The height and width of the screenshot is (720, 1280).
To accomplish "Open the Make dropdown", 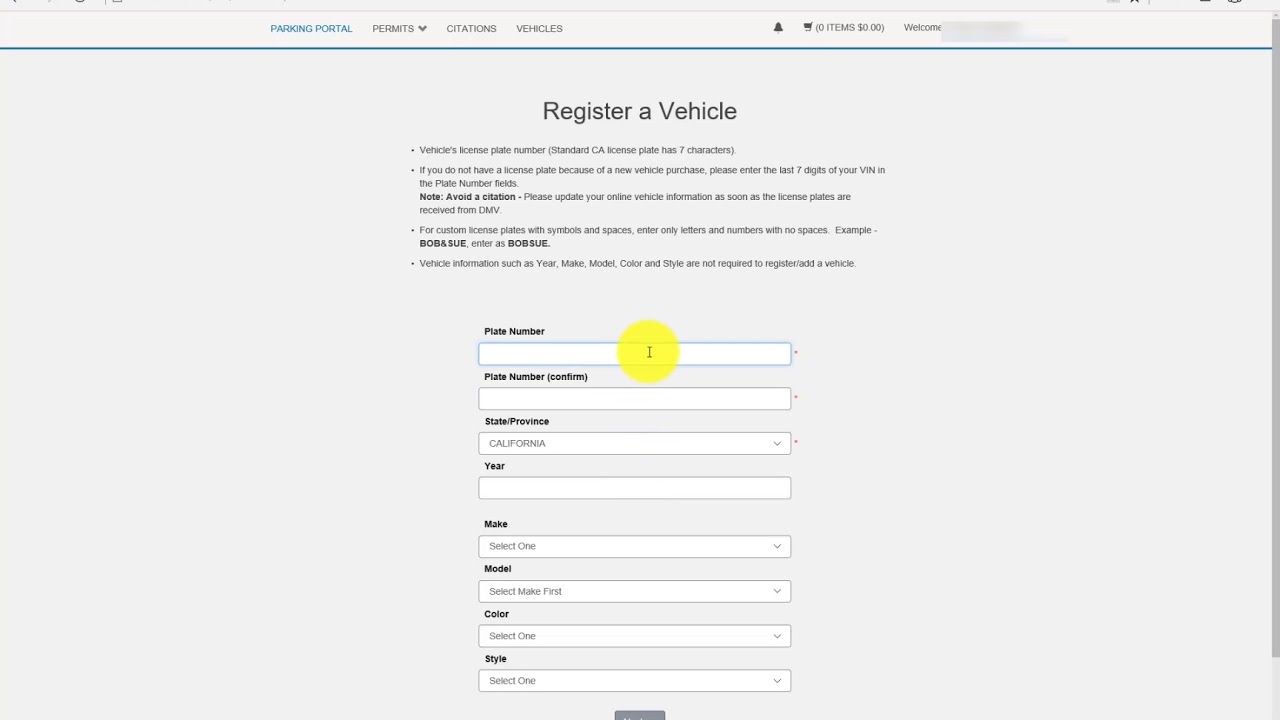I will pos(634,546).
